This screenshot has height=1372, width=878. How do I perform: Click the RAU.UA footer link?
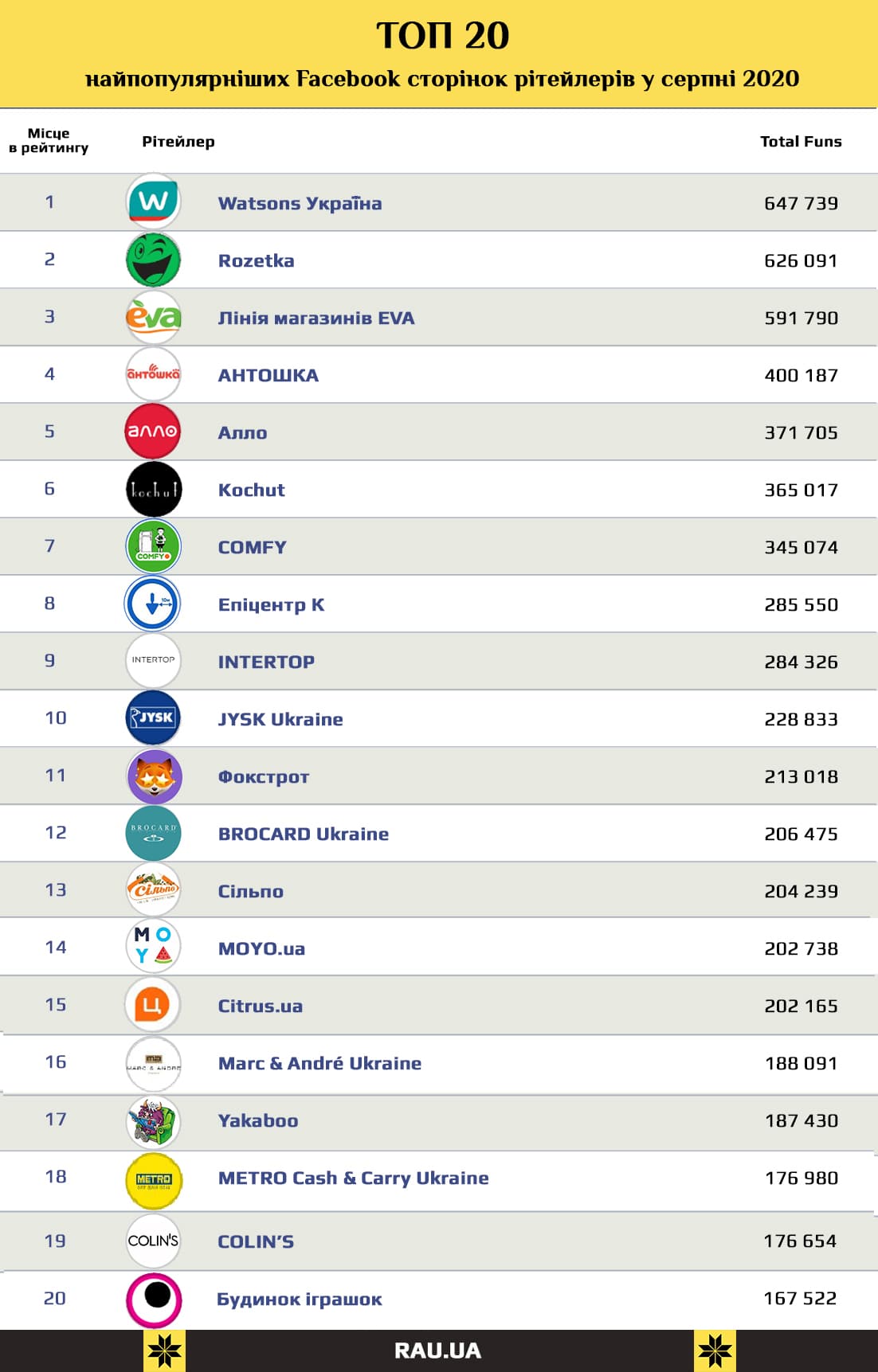click(437, 1351)
